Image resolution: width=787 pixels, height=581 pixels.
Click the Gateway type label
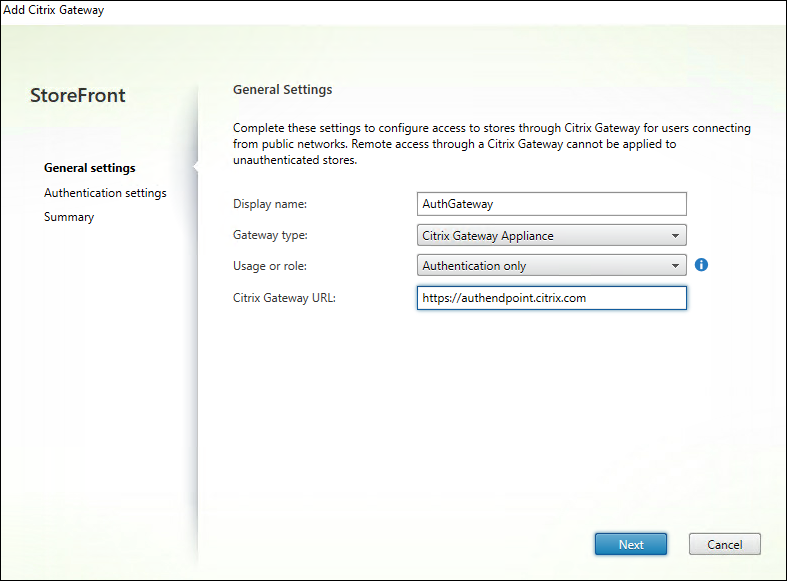[x=270, y=236]
